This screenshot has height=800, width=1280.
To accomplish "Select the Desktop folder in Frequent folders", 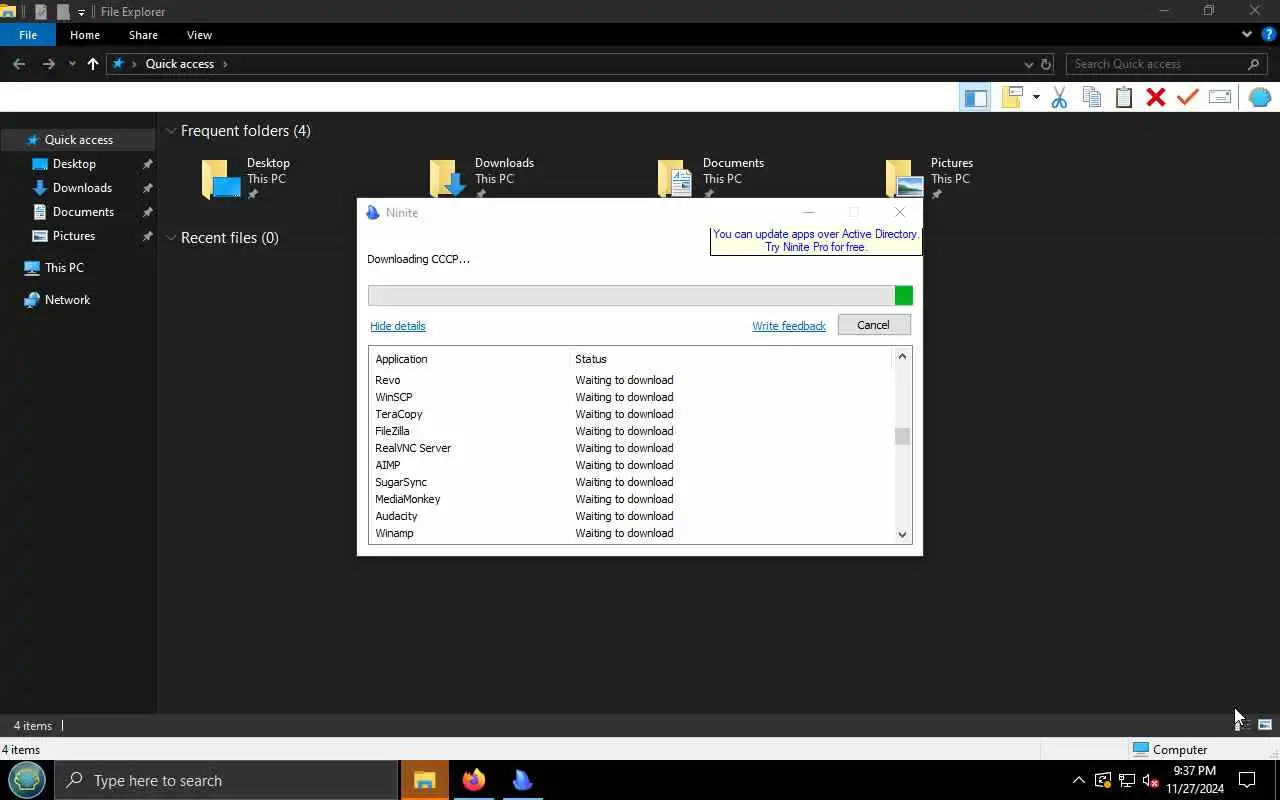I will point(247,178).
